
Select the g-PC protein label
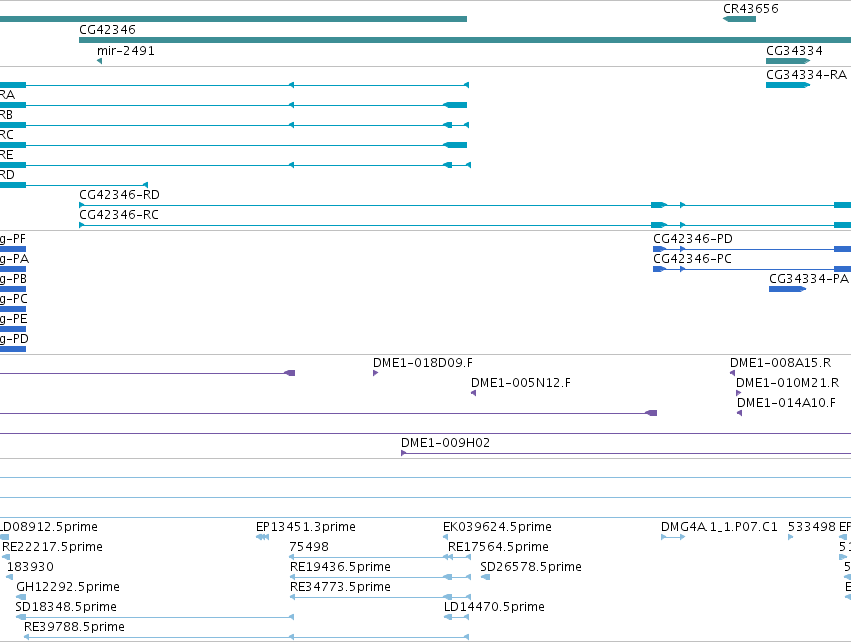[14, 298]
